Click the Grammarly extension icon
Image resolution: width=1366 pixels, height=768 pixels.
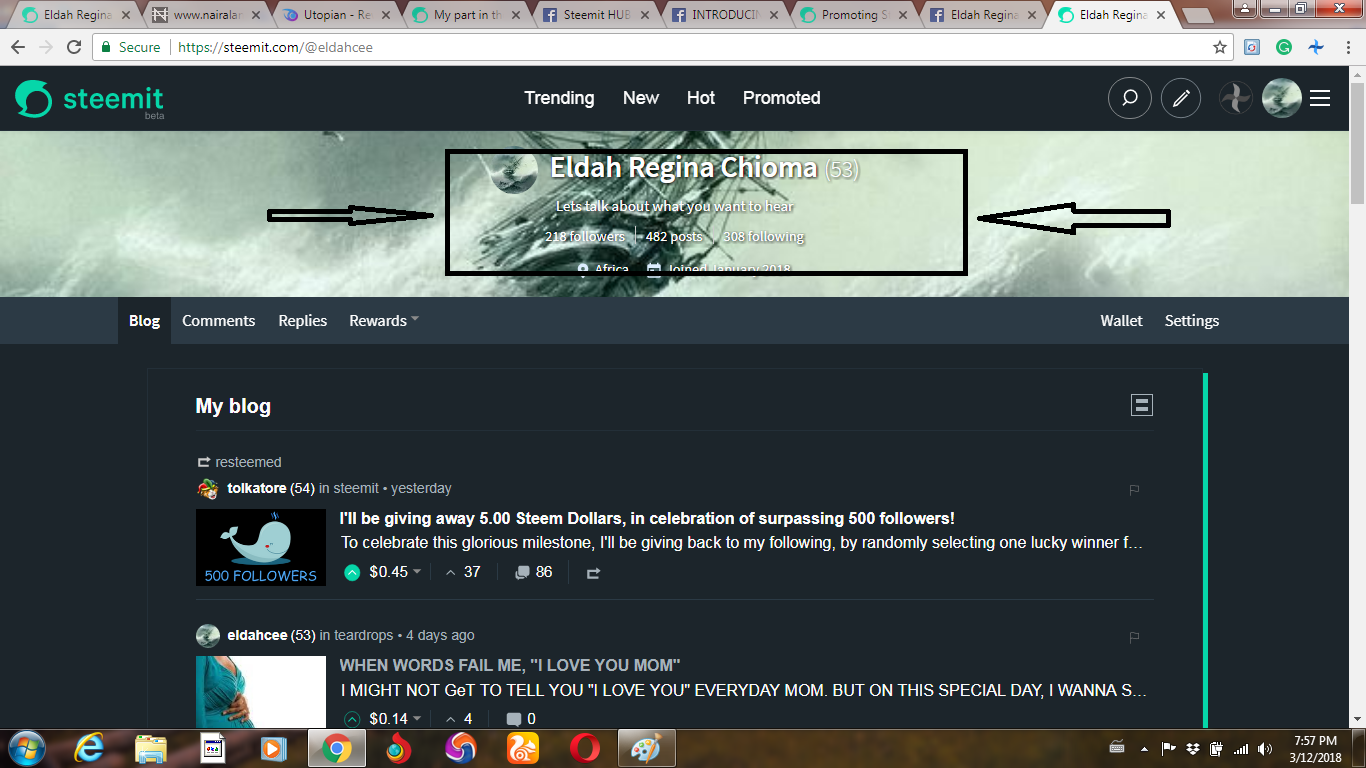click(x=1284, y=47)
